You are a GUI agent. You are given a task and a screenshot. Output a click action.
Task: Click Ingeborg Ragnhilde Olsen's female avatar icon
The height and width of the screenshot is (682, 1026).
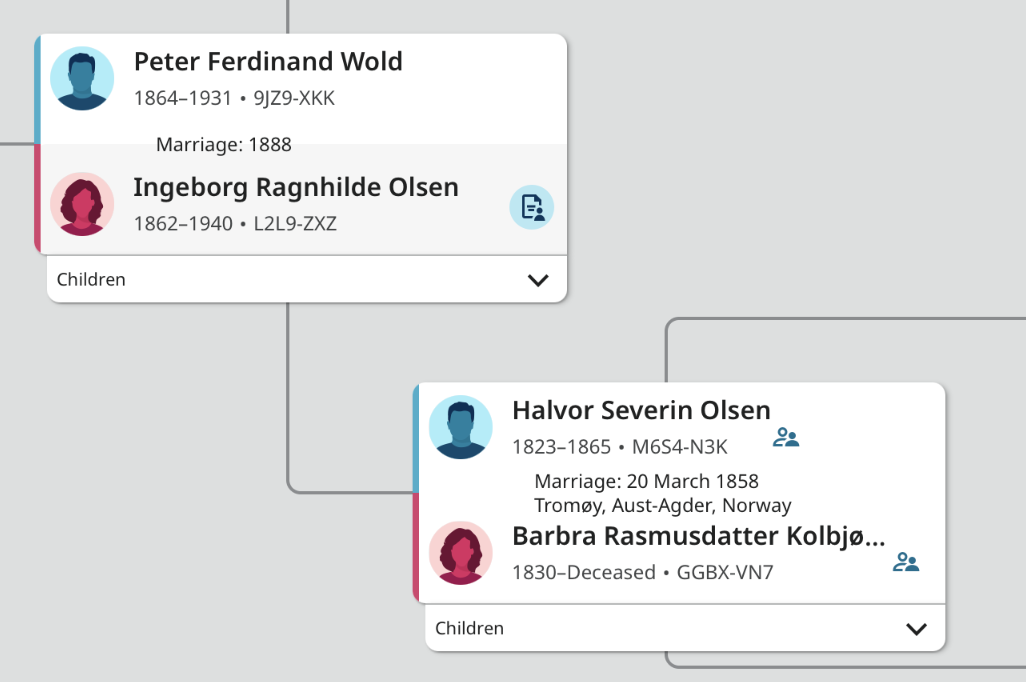coord(82,204)
